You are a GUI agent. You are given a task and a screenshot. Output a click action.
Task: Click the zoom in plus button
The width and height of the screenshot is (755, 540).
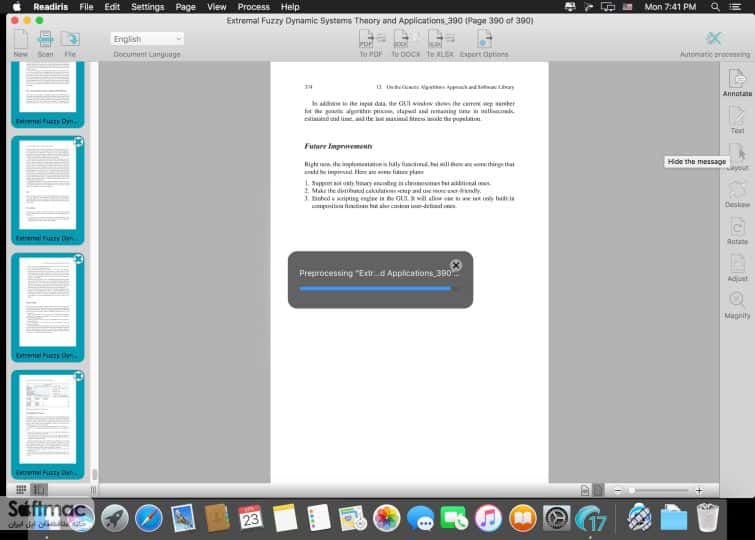(699, 490)
